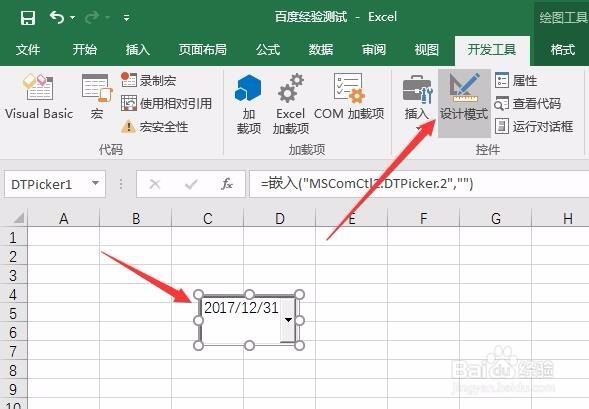
Task: Click the formula bar cancel X
Action: (x=155, y=184)
